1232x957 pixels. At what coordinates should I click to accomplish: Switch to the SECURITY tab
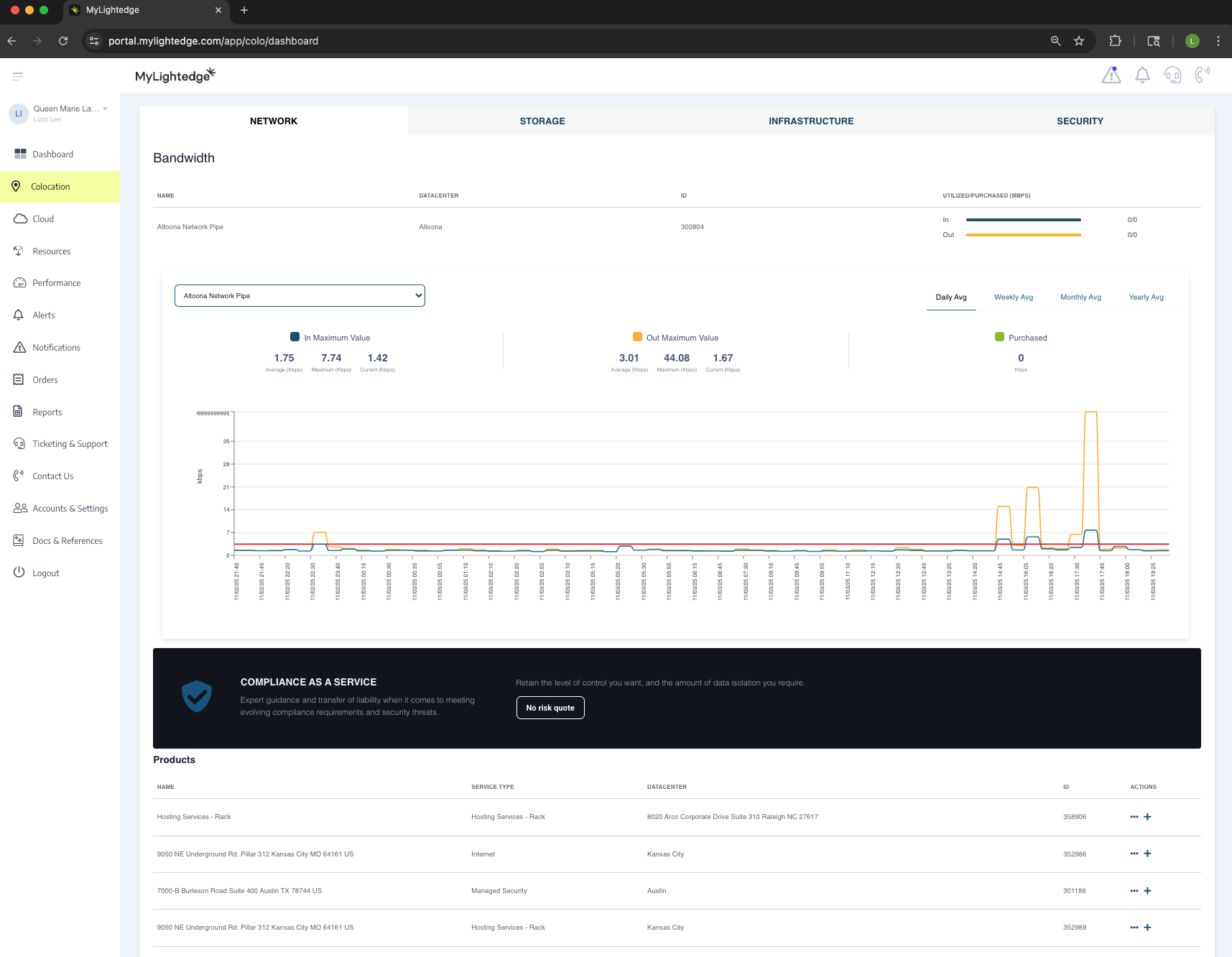coord(1080,121)
